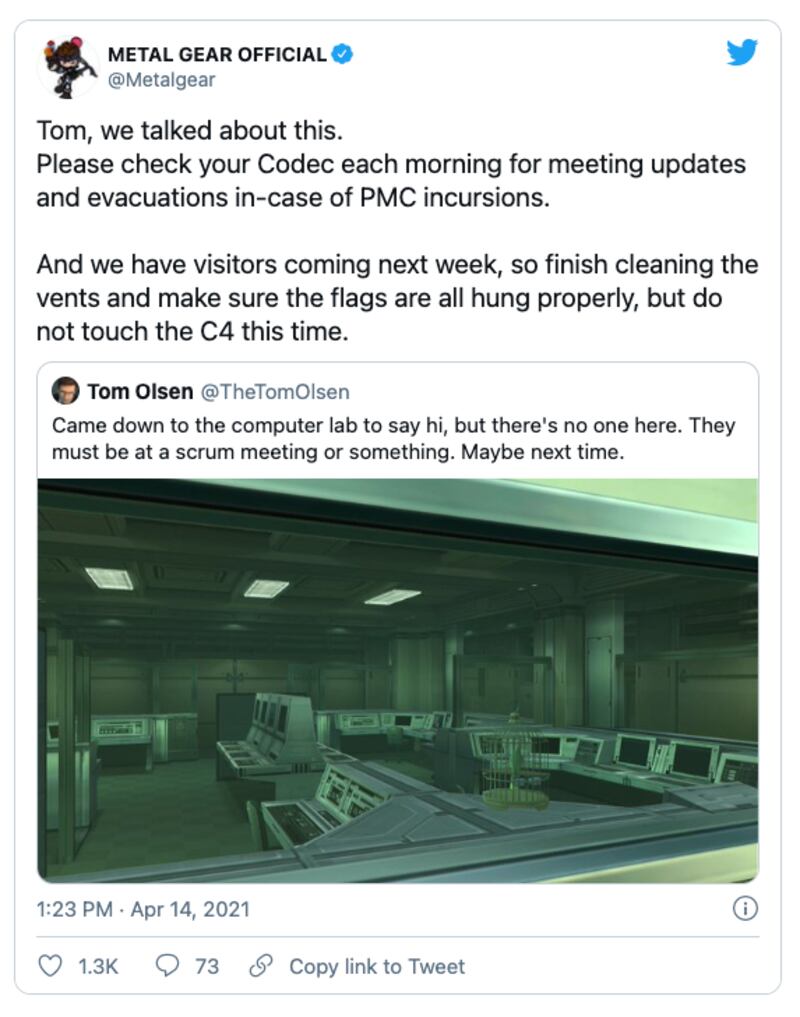Visit the @Metalgear handle link
Image resolution: width=800 pixels, height=1017 pixels.
160,80
